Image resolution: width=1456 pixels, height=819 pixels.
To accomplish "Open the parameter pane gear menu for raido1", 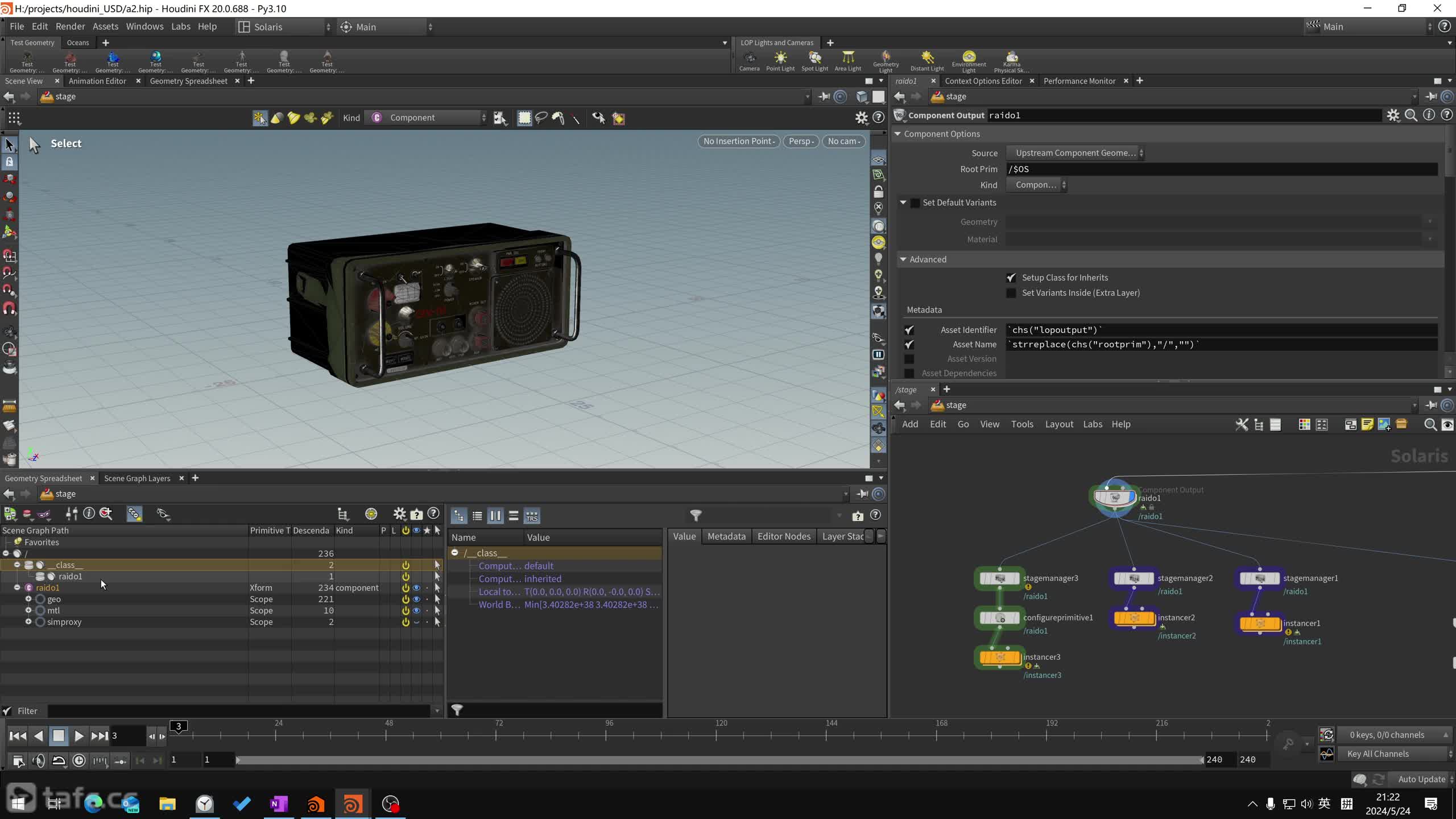I will point(1393,115).
